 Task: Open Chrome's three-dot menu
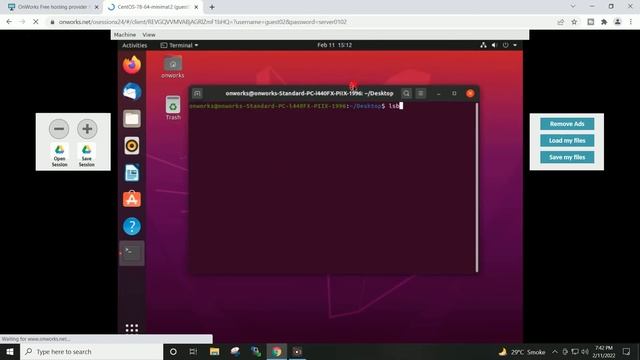point(631,22)
